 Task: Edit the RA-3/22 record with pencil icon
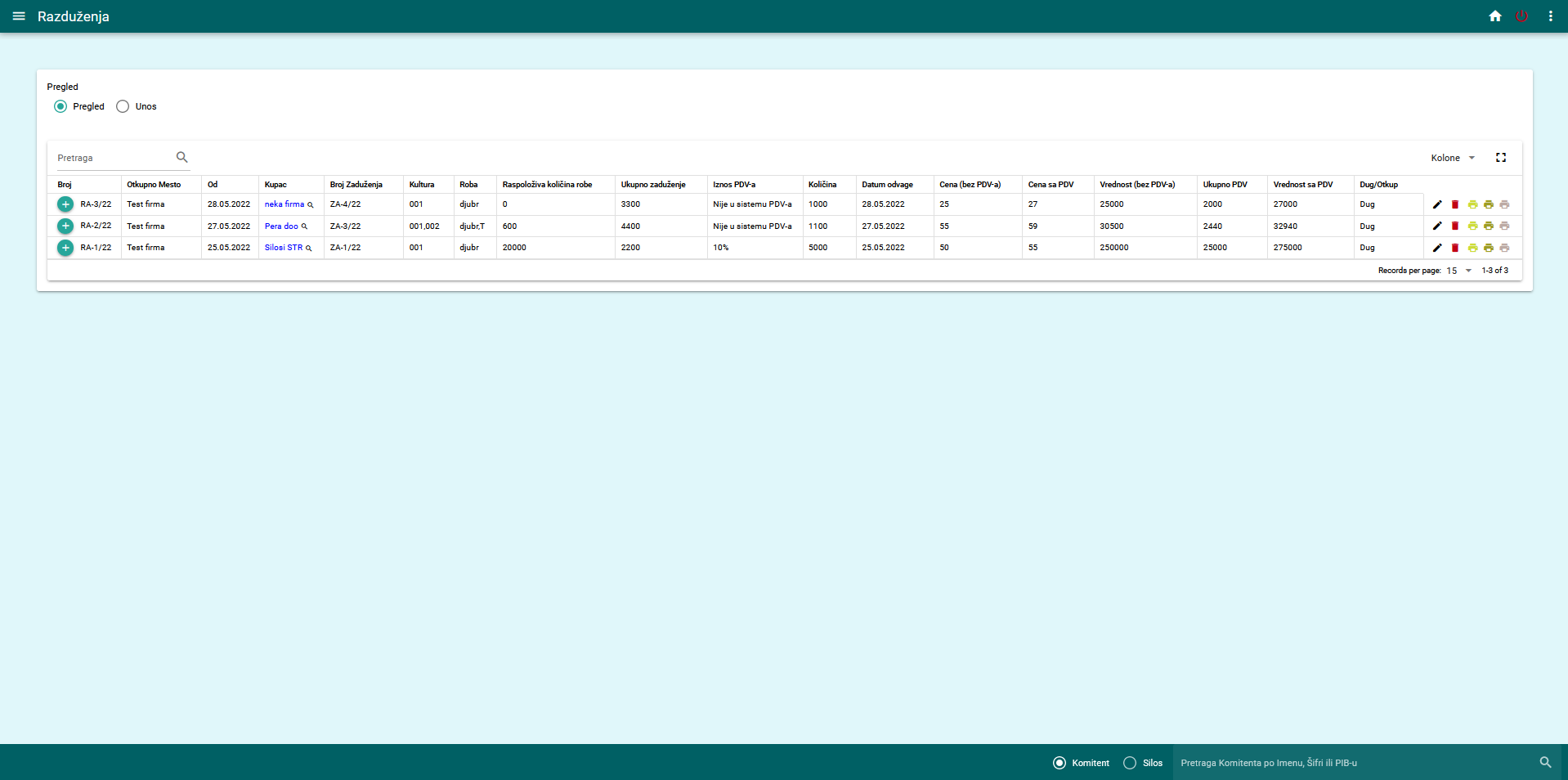pos(1438,204)
